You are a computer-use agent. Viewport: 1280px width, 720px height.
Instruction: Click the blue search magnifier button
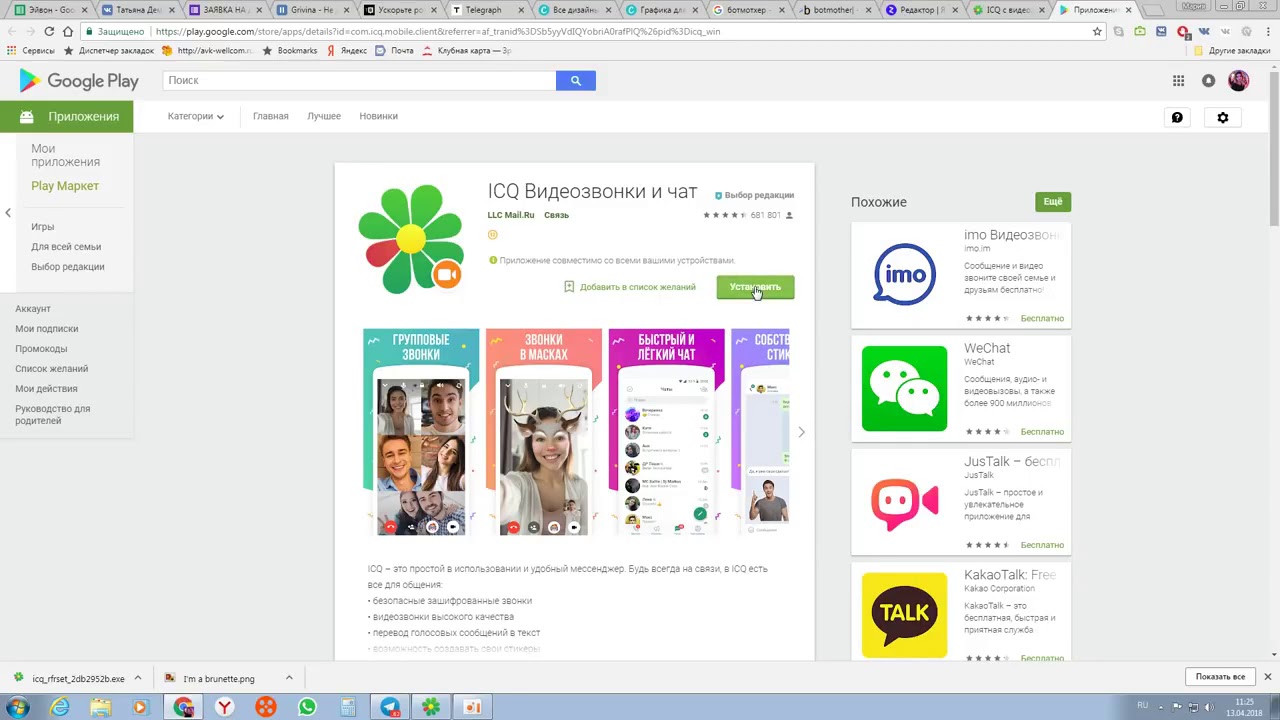click(x=576, y=80)
